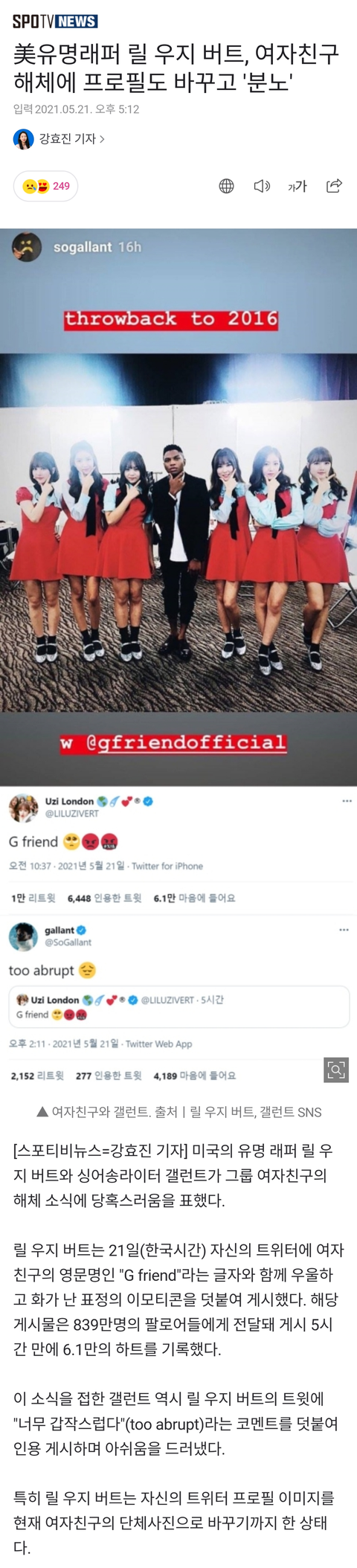Click the article headline text
The width and height of the screenshot is (357, 1568).
point(176,67)
